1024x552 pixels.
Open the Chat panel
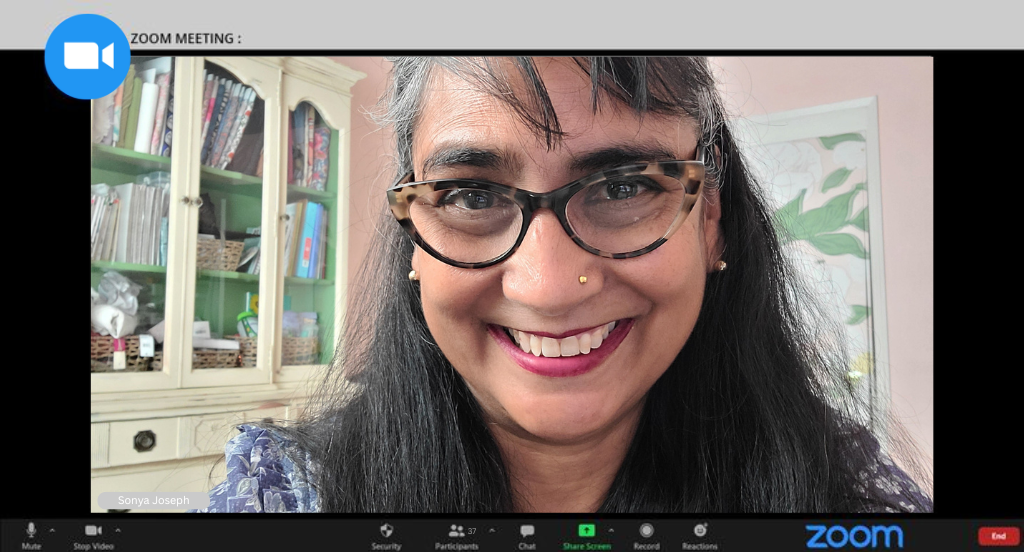[x=527, y=531]
